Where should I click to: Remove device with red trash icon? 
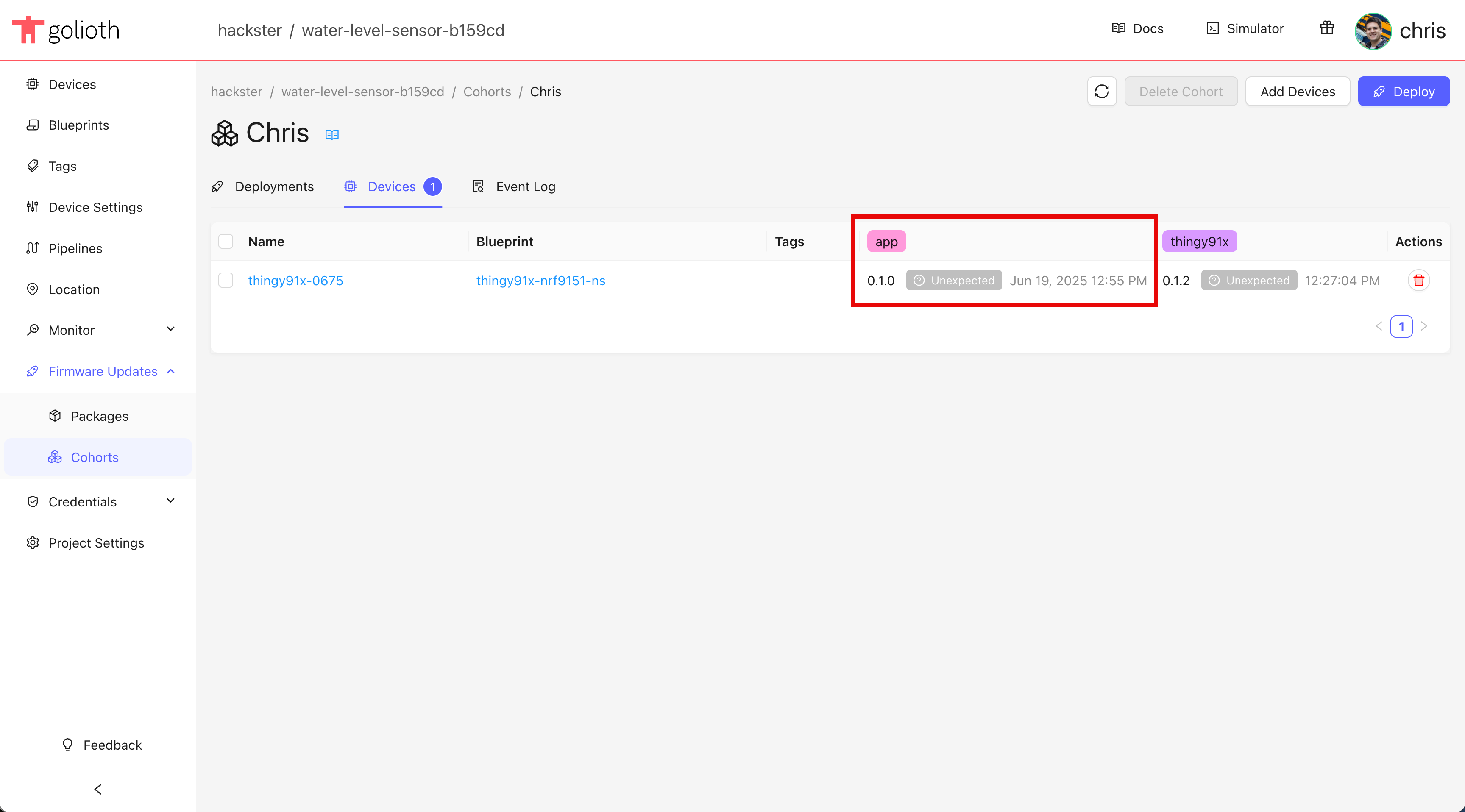pyautogui.click(x=1419, y=280)
